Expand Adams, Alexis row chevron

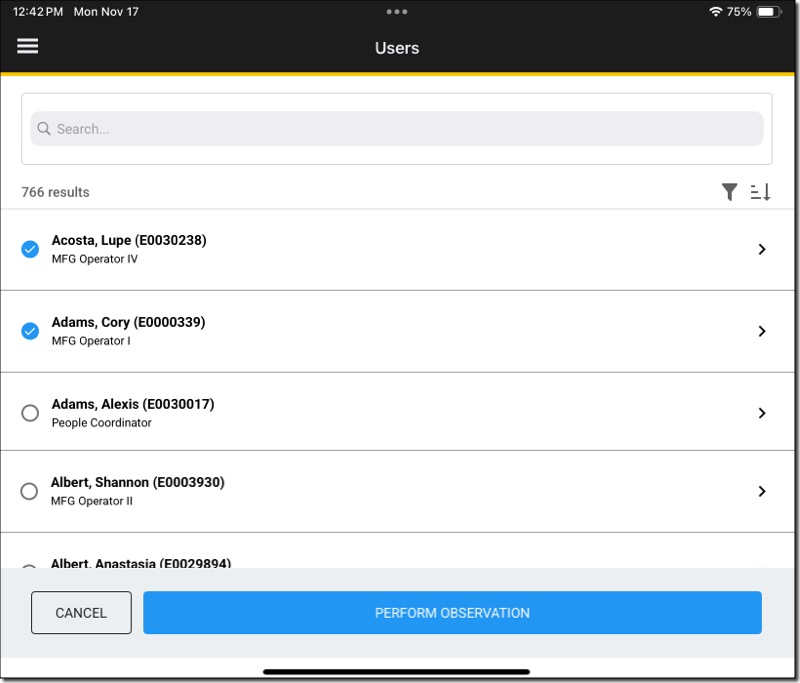[761, 413]
